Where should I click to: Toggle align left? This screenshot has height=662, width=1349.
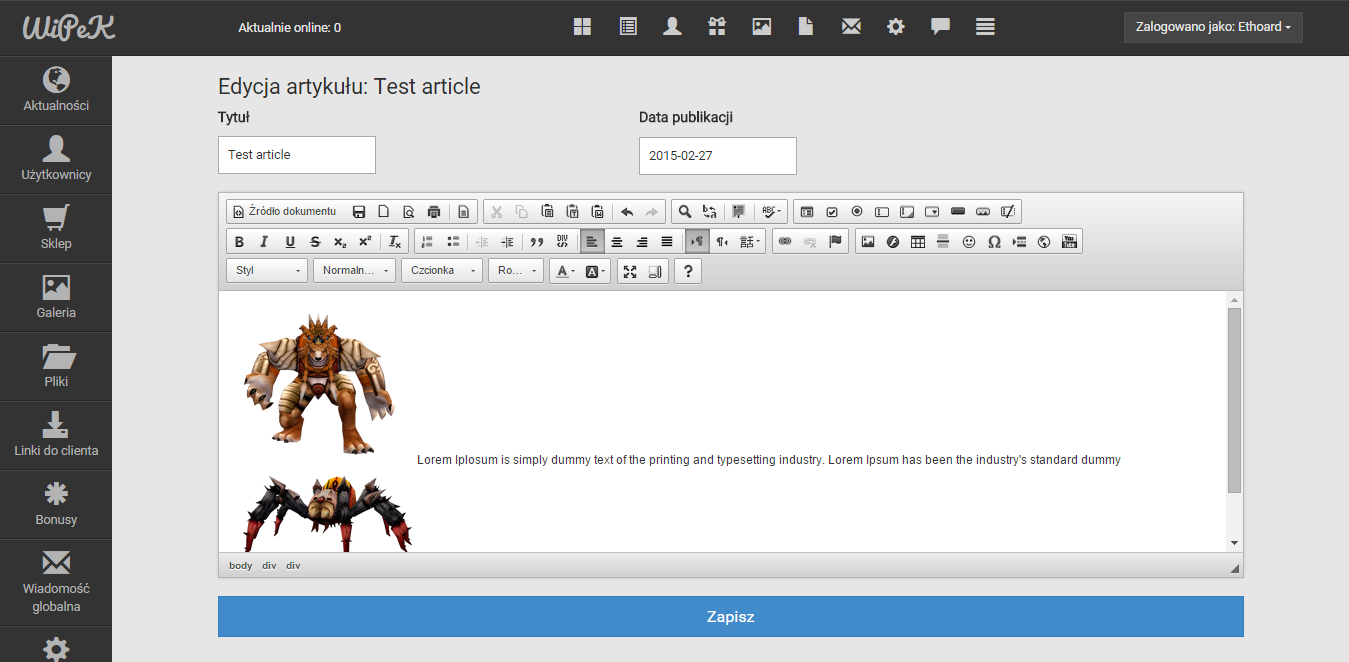coord(592,242)
